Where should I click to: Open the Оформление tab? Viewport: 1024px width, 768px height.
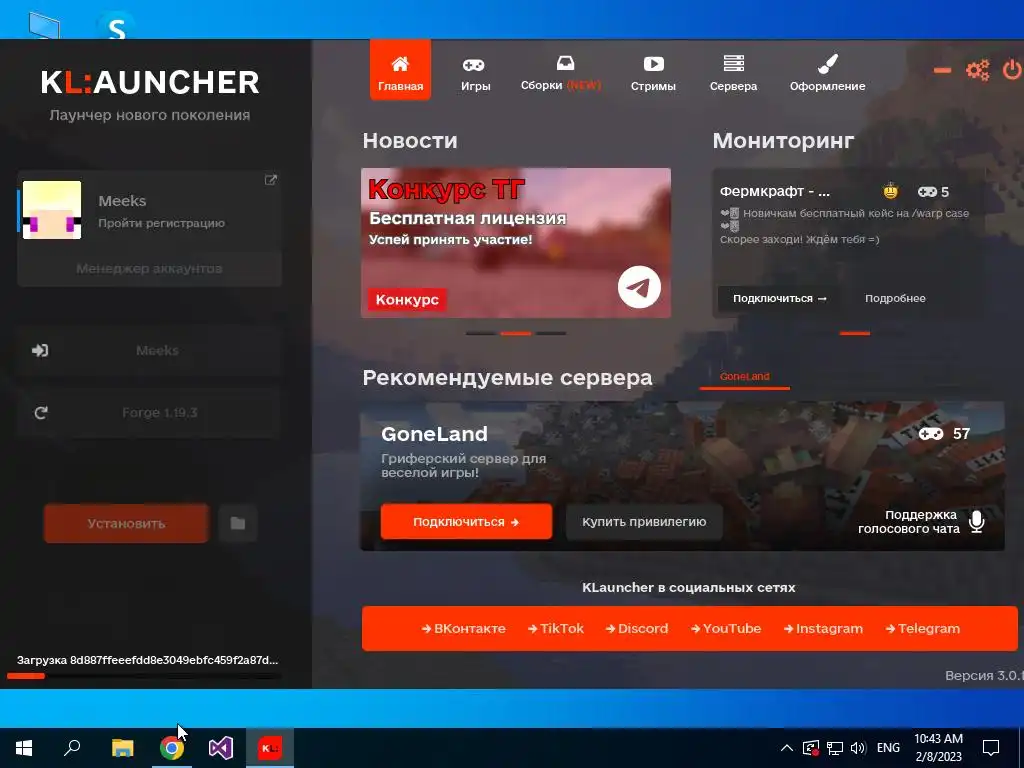827,74
